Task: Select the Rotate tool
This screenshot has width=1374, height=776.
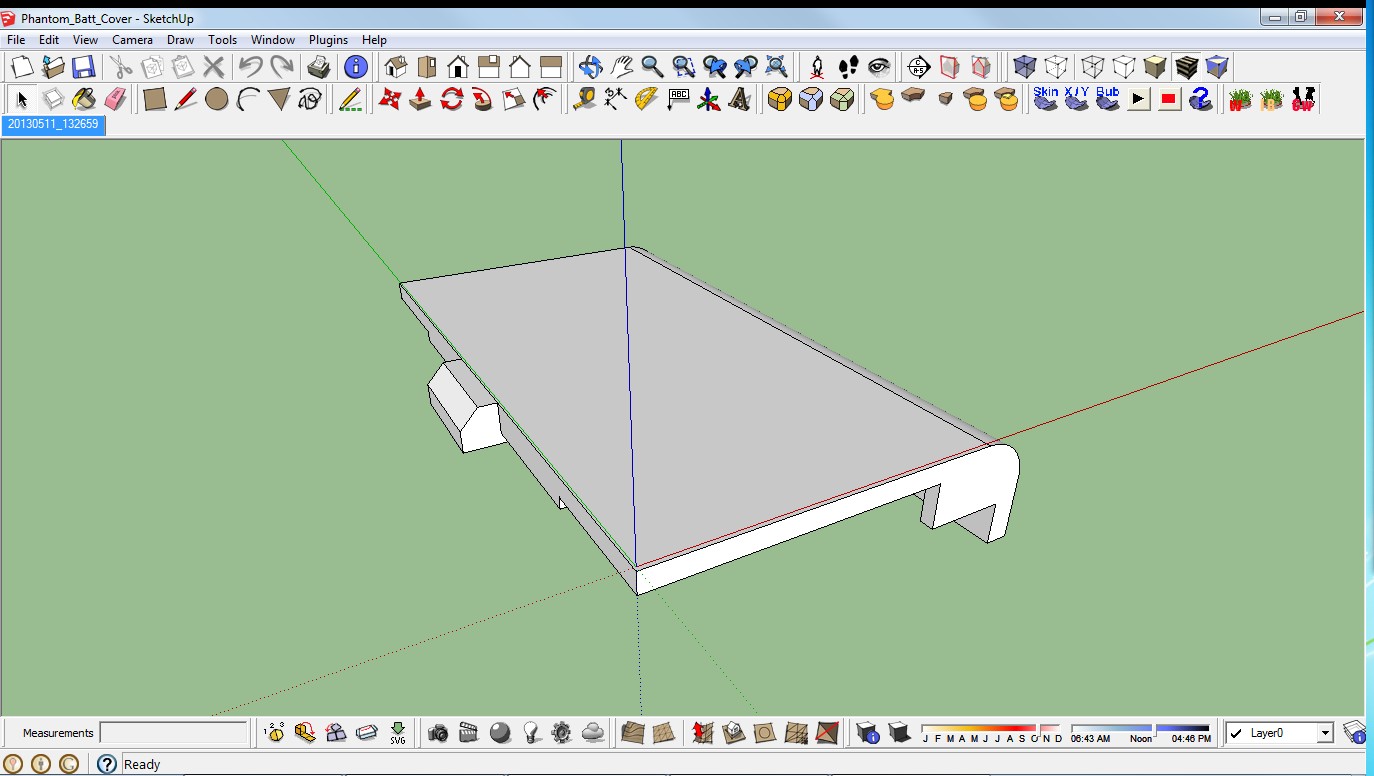Action: click(x=452, y=99)
